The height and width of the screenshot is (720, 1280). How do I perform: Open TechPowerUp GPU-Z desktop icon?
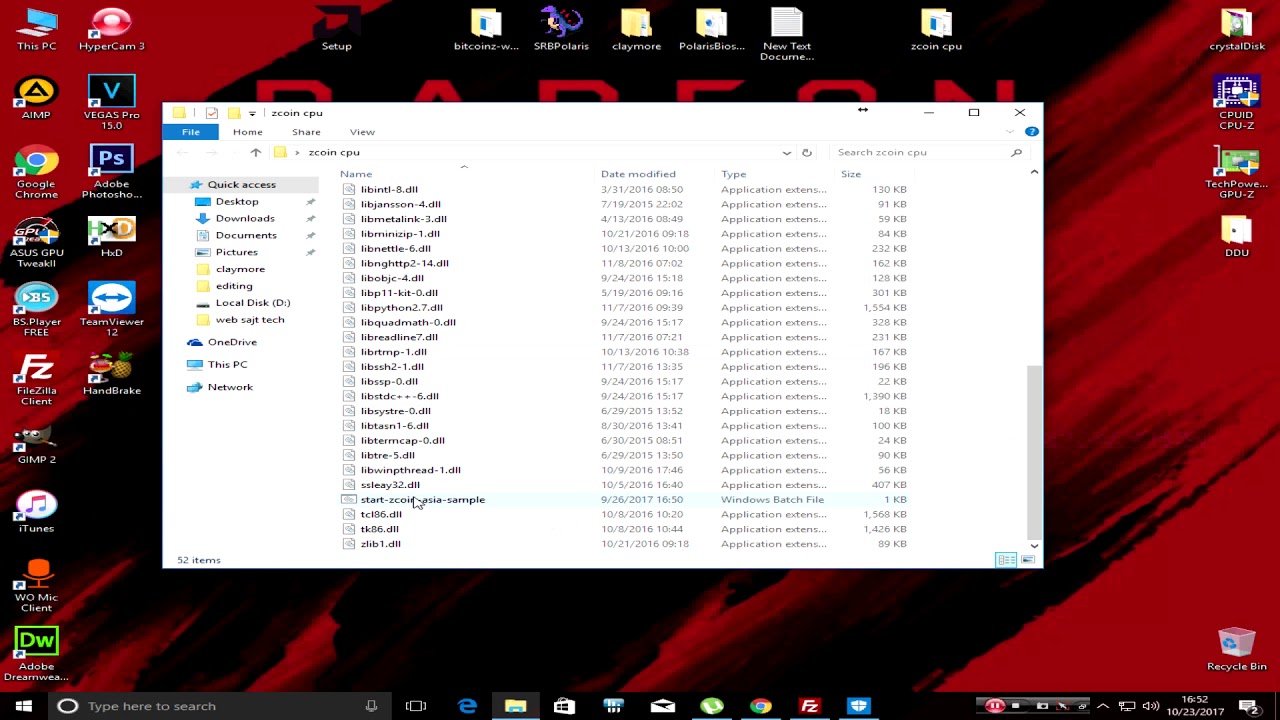1236,172
